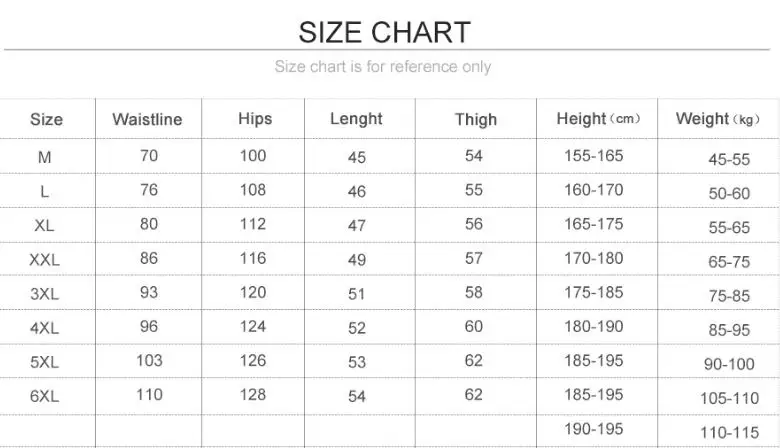The height and width of the screenshot is (448, 780).
Task: Select the Waistline column header
Action: 147,119
